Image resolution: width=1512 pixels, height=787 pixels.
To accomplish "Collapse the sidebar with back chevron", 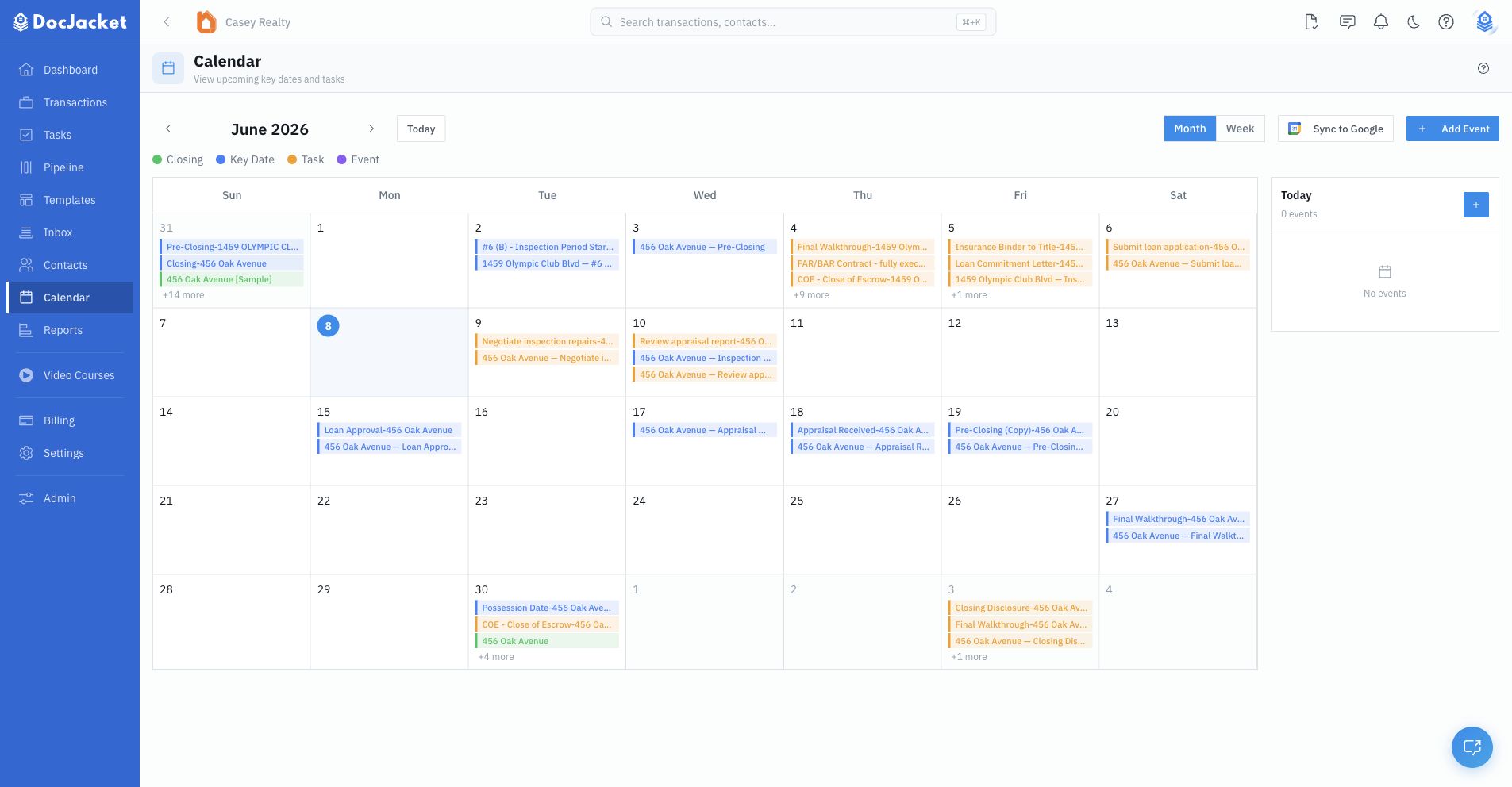I will point(167,22).
